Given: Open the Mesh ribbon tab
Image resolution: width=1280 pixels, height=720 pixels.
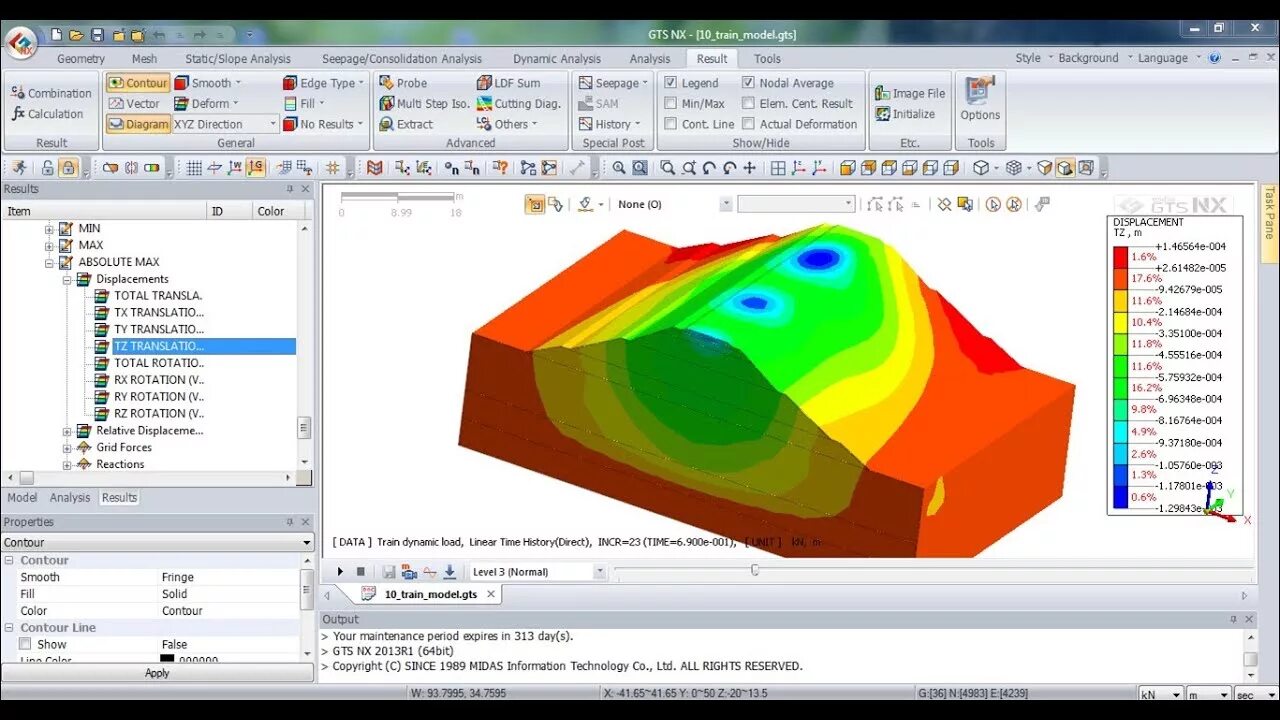Looking at the screenshot, I should click(144, 58).
